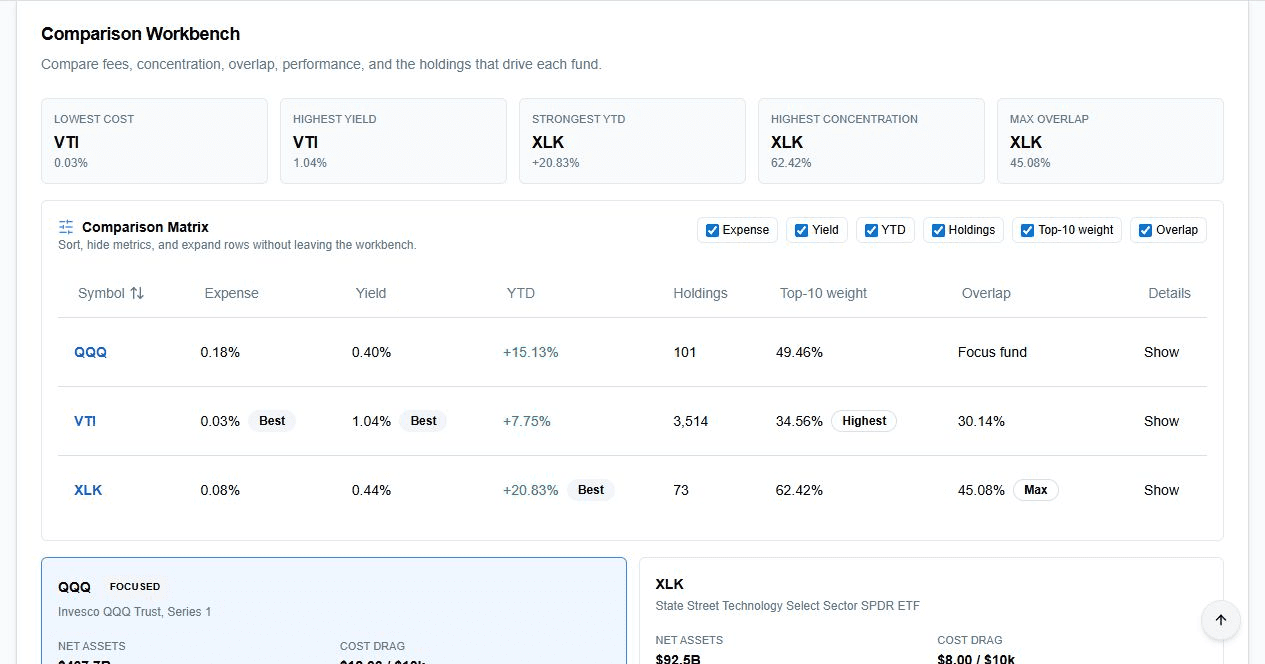
Task: Click Invesco QQQ Trust, Series 1 text
Action: point(135,611)
